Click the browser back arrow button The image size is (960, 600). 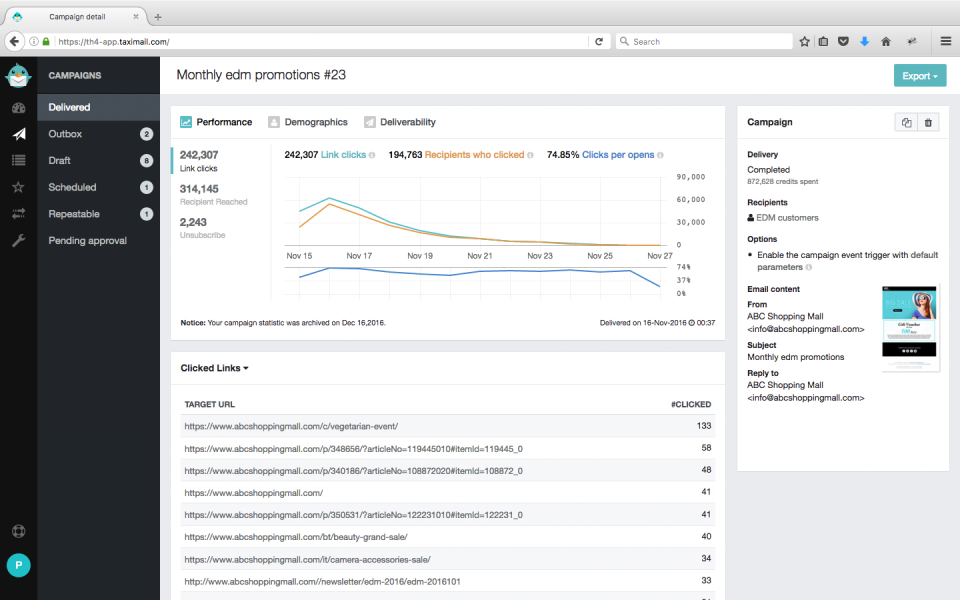14,42
